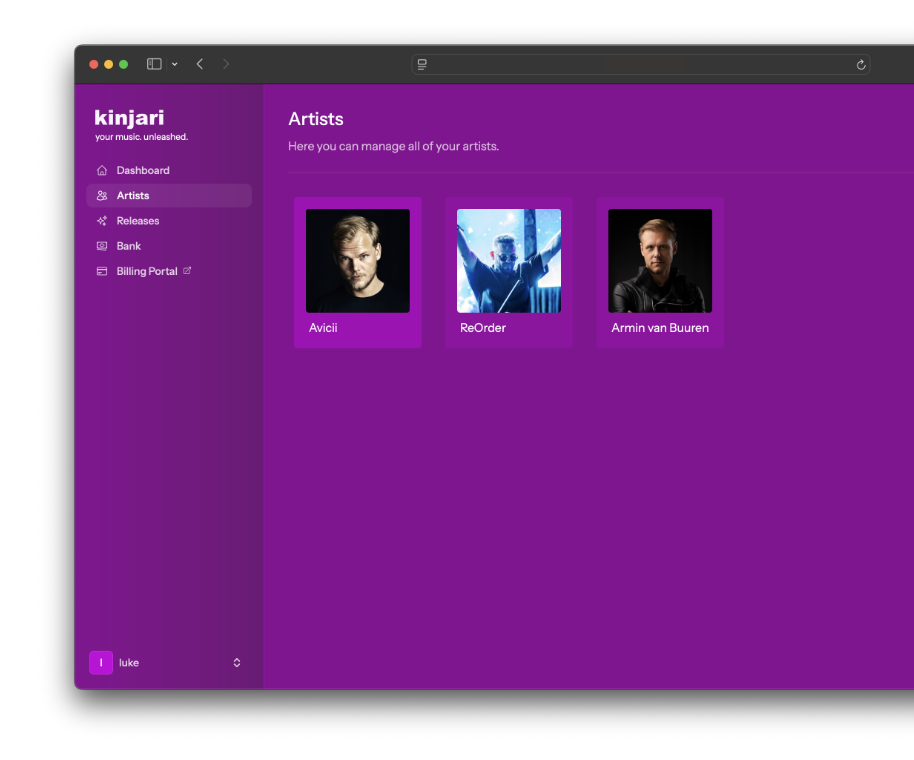Reload the page with refresh icon
The width and height of the screenshot is (914, 760).
coord(861,65)
